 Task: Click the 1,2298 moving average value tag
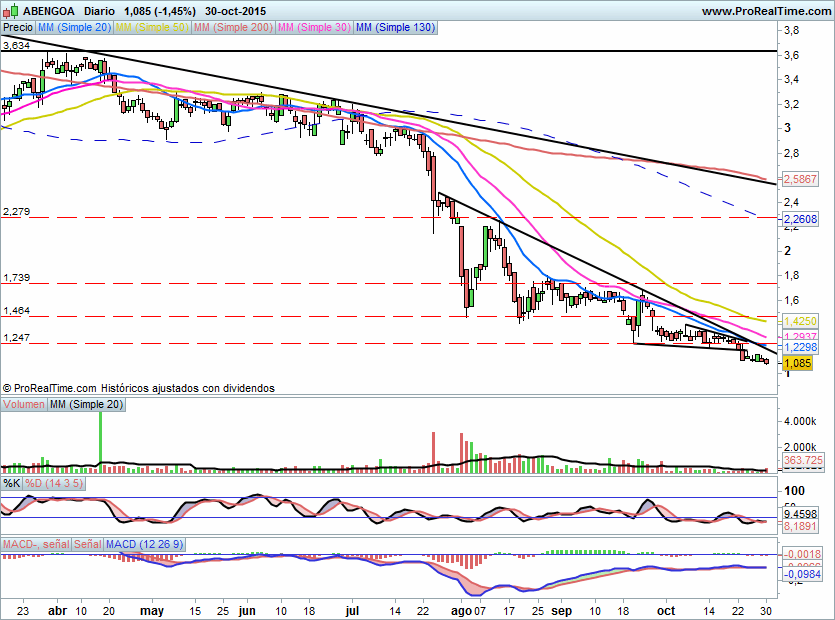(800, 347)
